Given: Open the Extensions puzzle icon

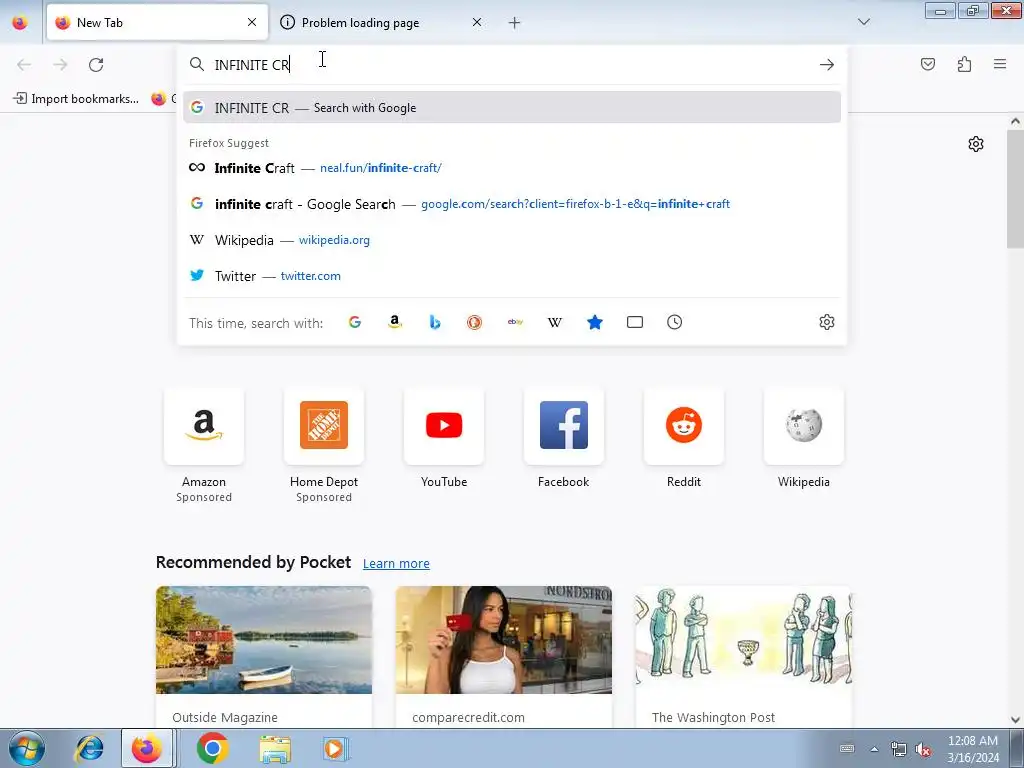Looking at the screenshot, I should (965, 64).
